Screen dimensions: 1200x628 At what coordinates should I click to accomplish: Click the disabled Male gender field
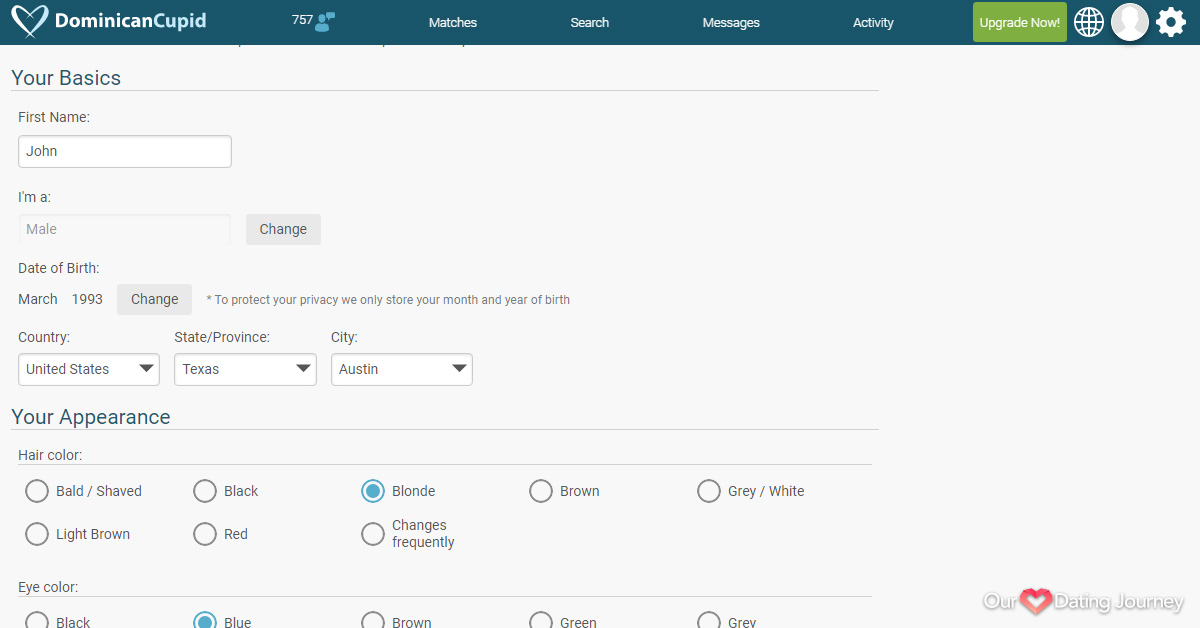125,229
